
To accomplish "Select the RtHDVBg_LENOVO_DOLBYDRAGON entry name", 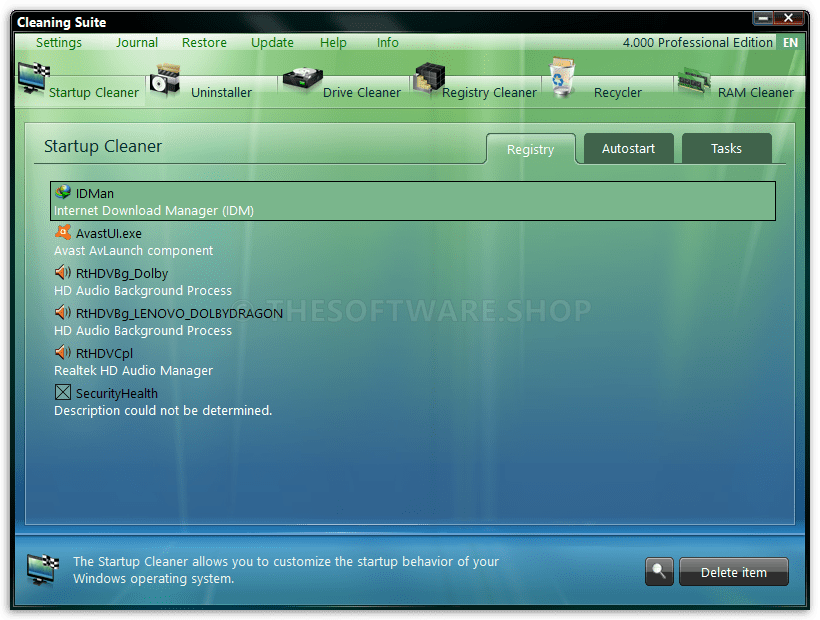I will click(x=179, y=313).
